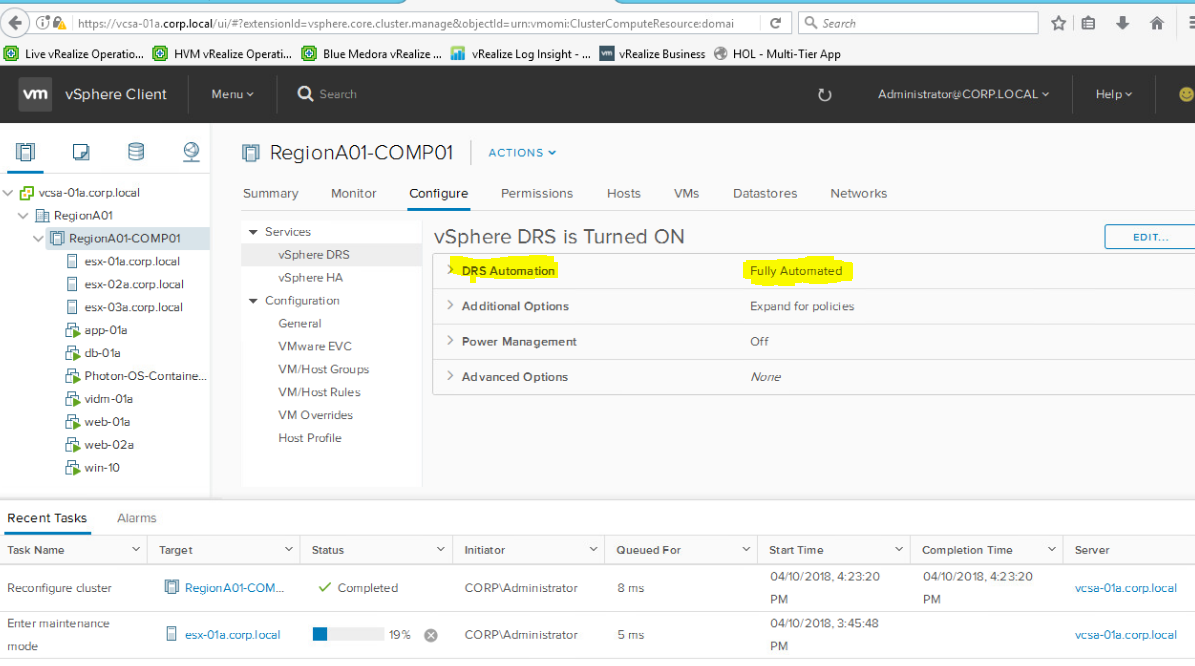1195x666 pixels.
Task: Click the RegionA01-COMP01 cluster title icon
Action: [x=251, y=153]
